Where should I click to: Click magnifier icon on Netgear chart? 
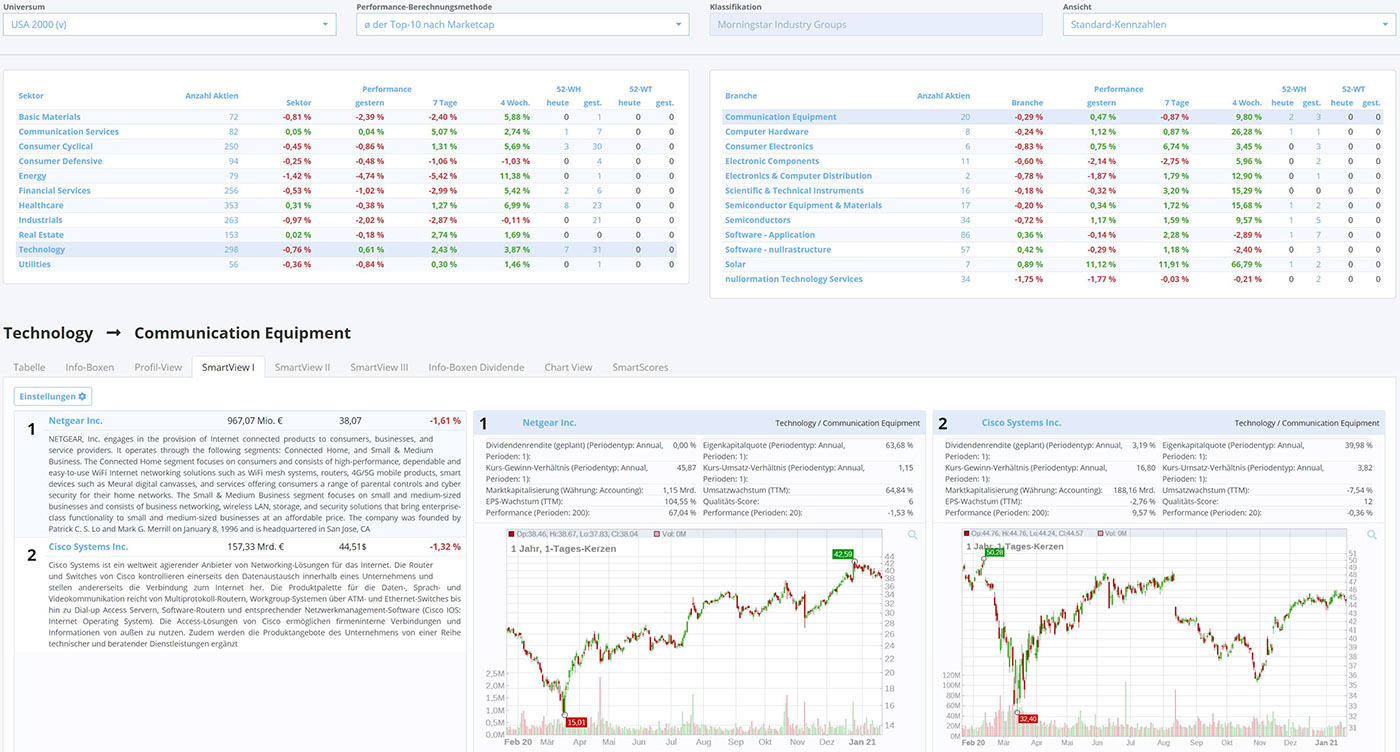[x=912, y=535]
